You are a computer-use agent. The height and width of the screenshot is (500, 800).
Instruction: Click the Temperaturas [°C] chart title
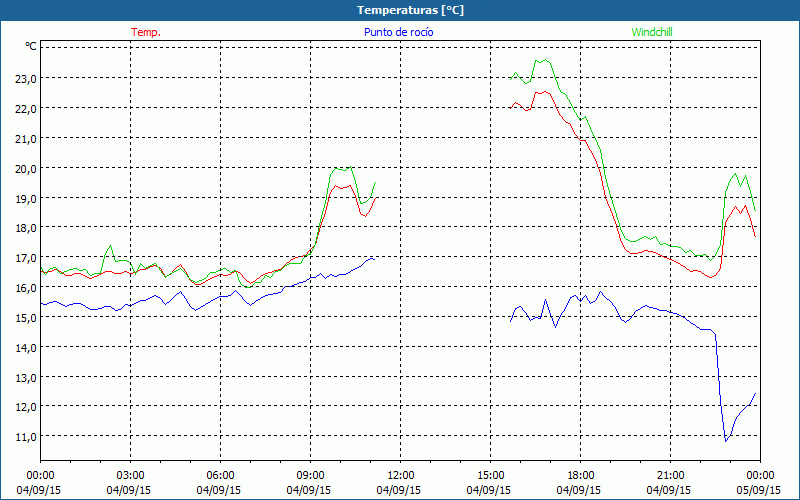tap(410, 10)
